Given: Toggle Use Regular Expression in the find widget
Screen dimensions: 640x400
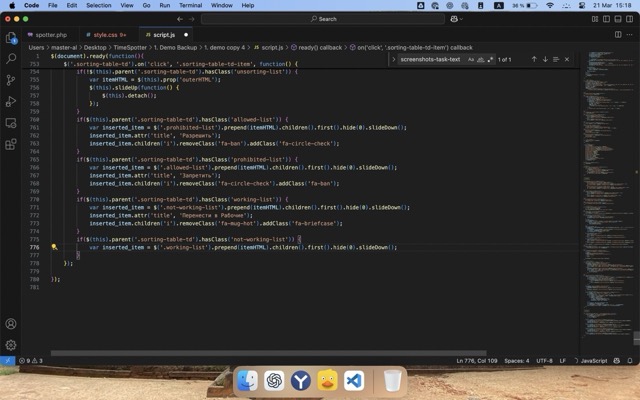Looking at the screenshot, I should click(490, 59).
